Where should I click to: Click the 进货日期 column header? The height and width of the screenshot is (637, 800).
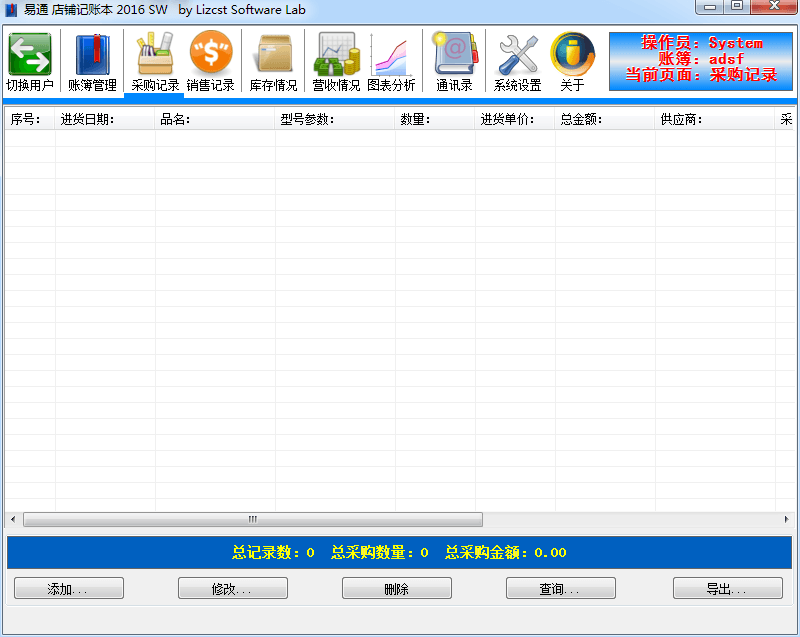105,120
